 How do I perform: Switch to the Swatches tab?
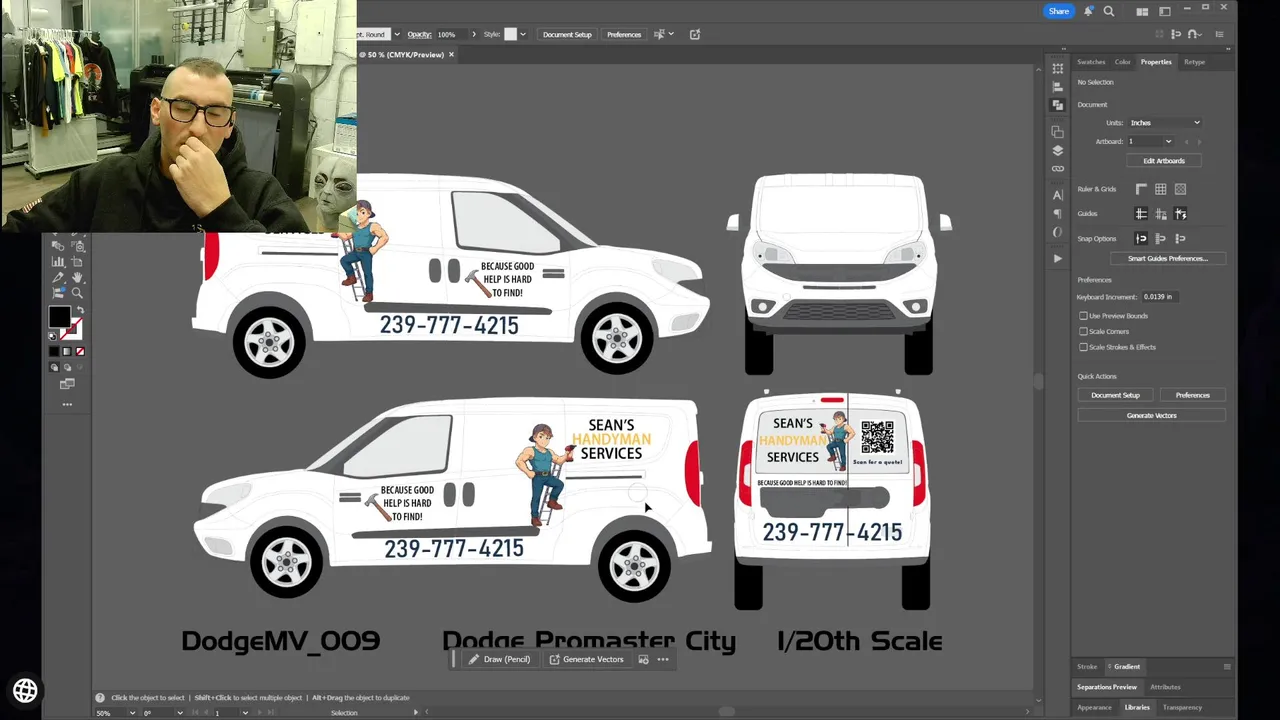click(x=1091, y=62)
